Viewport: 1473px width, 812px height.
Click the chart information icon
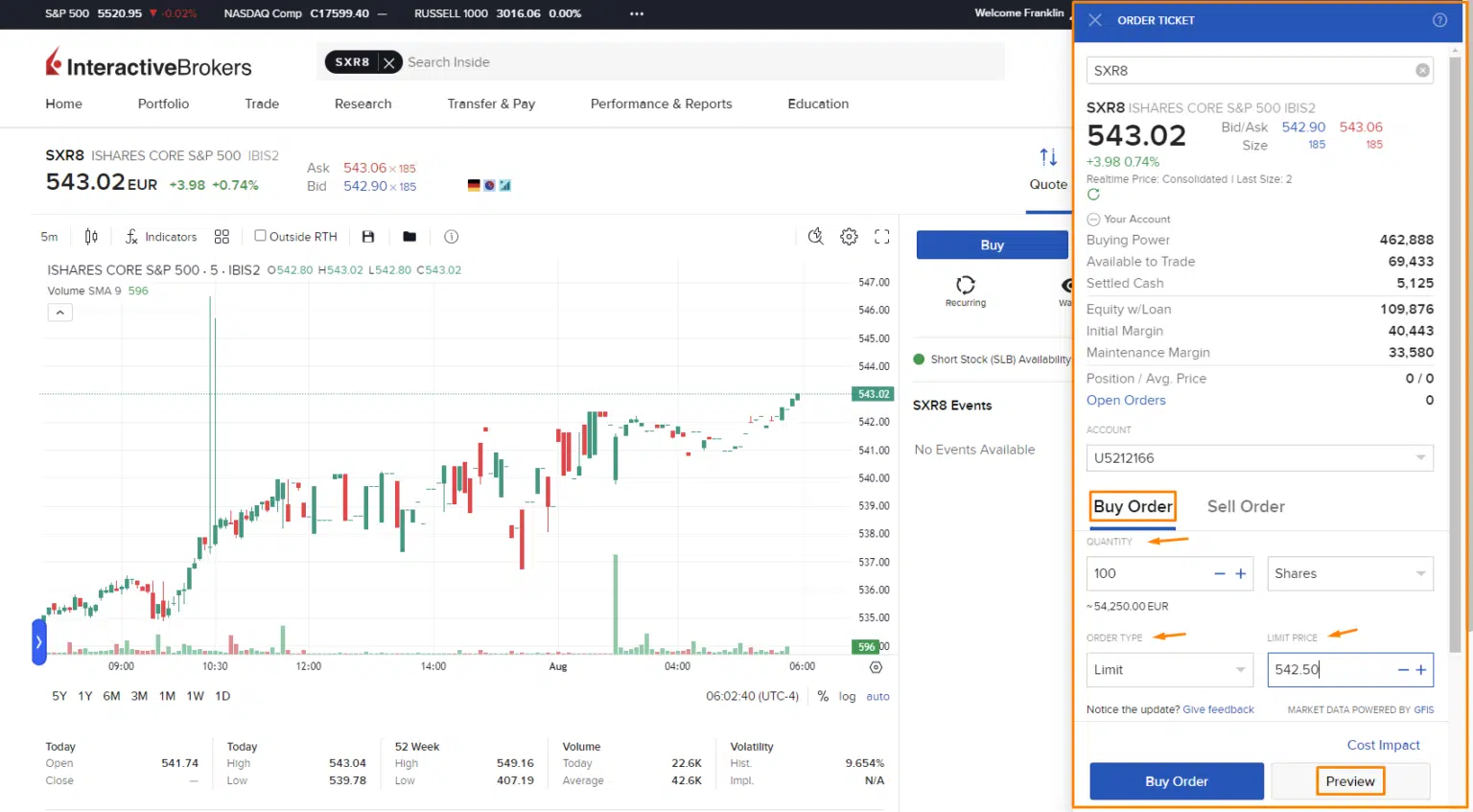[x=451, y=236]
